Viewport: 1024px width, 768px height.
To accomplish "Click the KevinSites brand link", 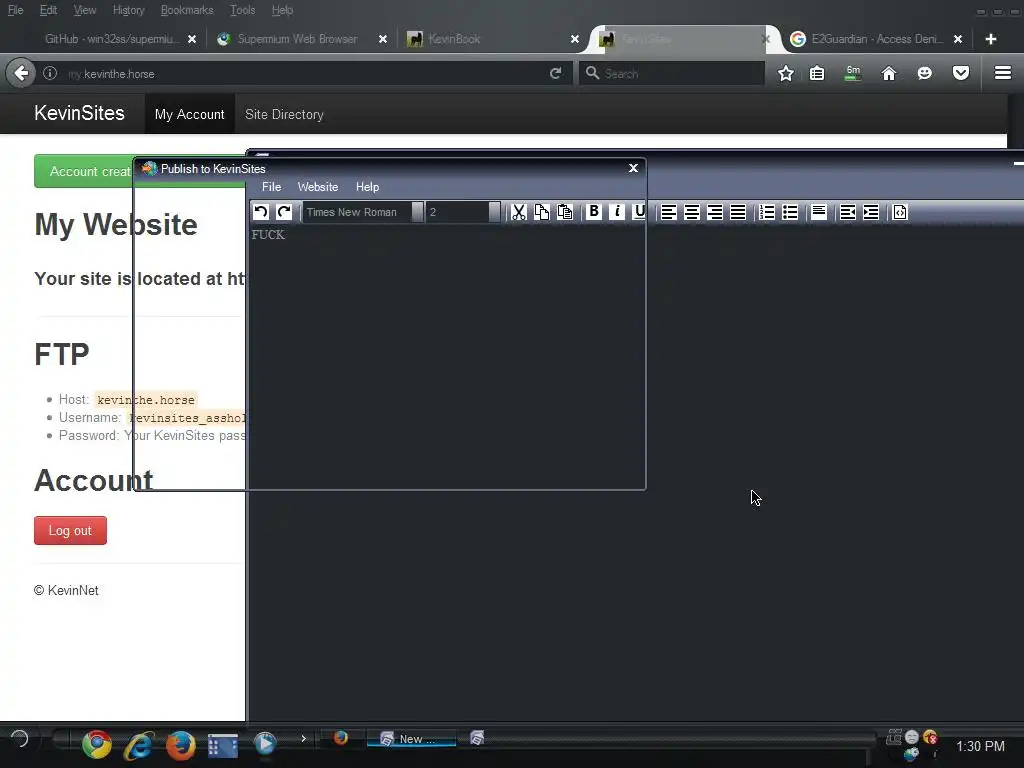I will (x=79, y=113).
